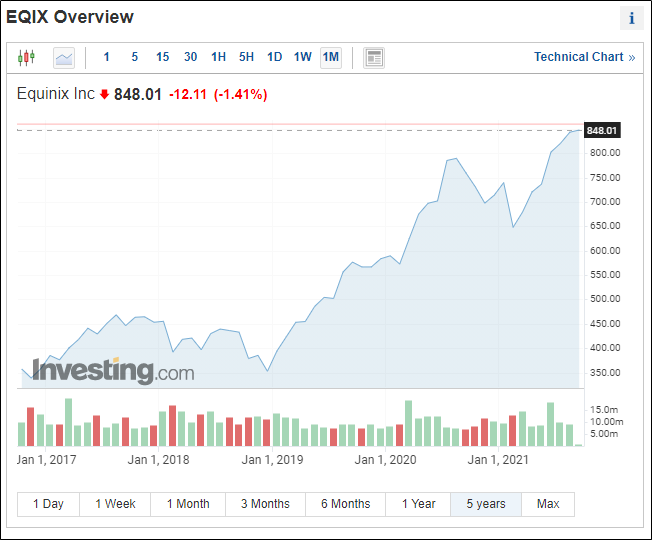Click the 350.00 price axis label
652x540 pixels.
(x=605, y=372)
